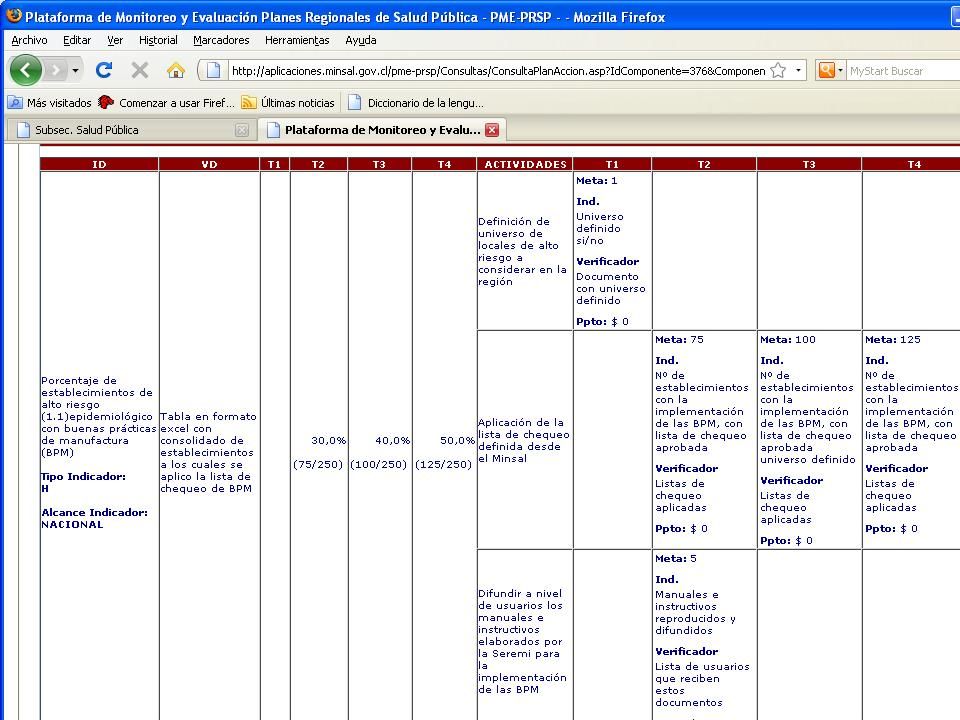This screenshot has height=720, width=960.
Task: Click the (125/250) ratio text
Action: click(443, 464)
